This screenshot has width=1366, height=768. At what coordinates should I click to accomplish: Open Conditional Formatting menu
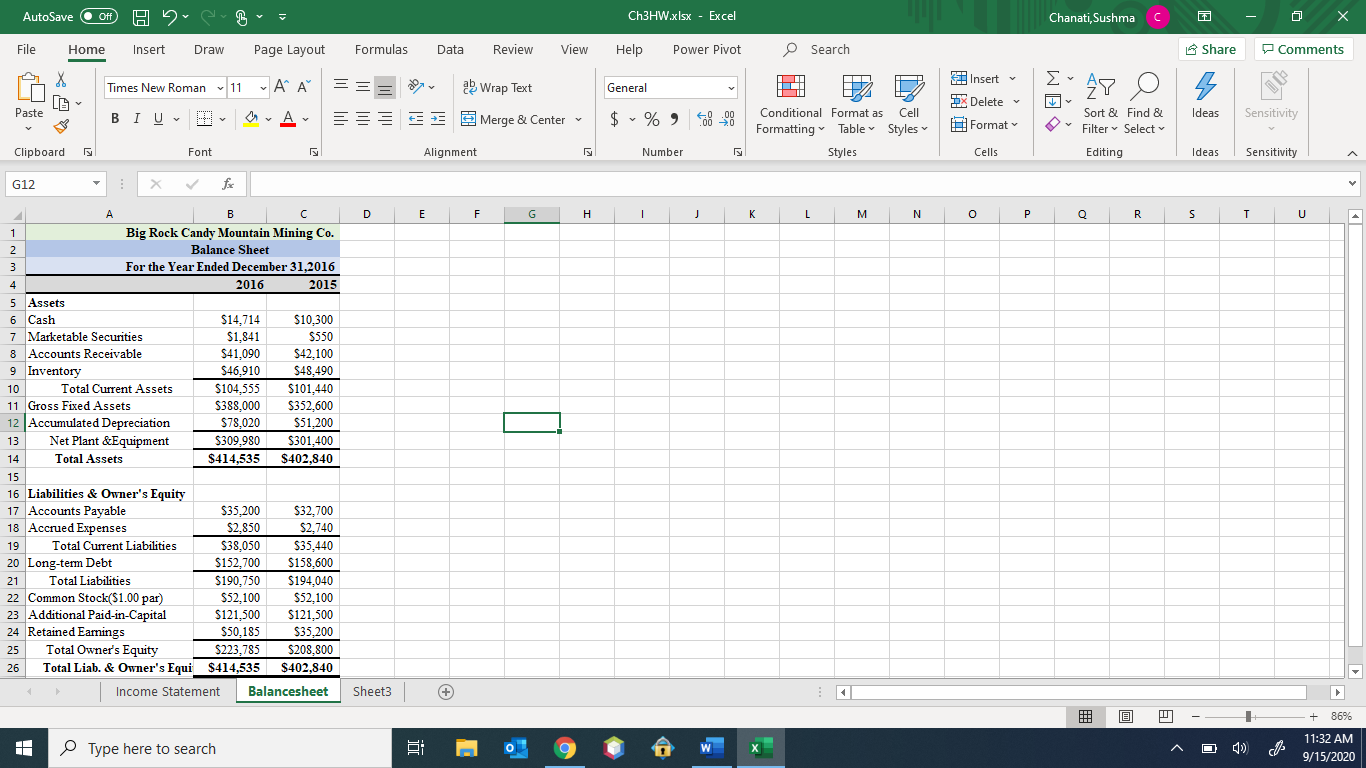point(790,105)
